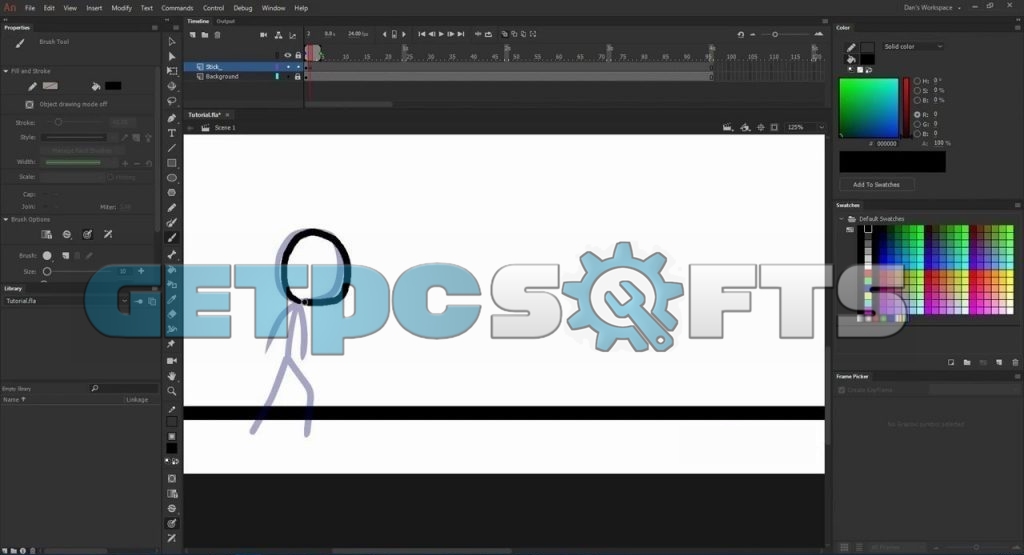Step back one frame
The width and height of the screenshot is (1024, 555).
pos(432,34)
